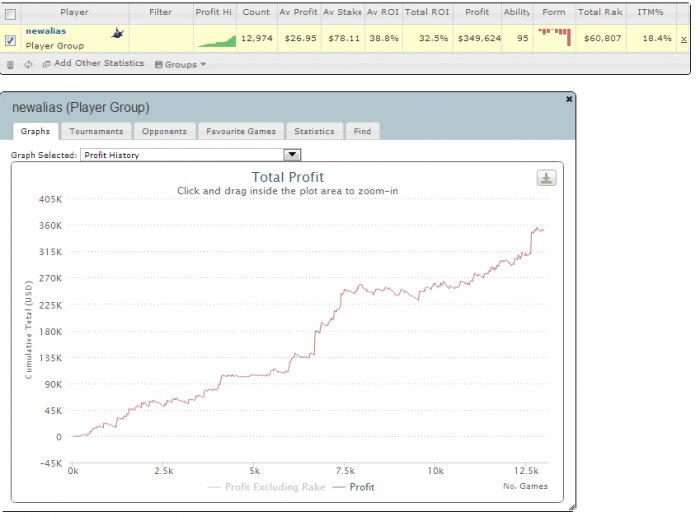Click Add Other Statistics link
The width and height of the screenshot is (700, 516).
point(93,63)
